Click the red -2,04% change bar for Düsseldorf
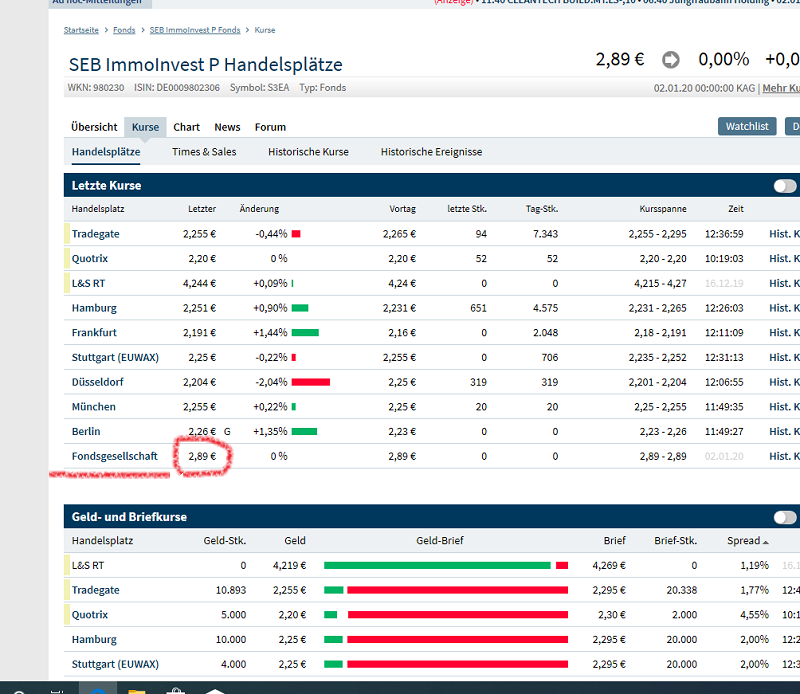The image size is (800, 694). [311, 382]
